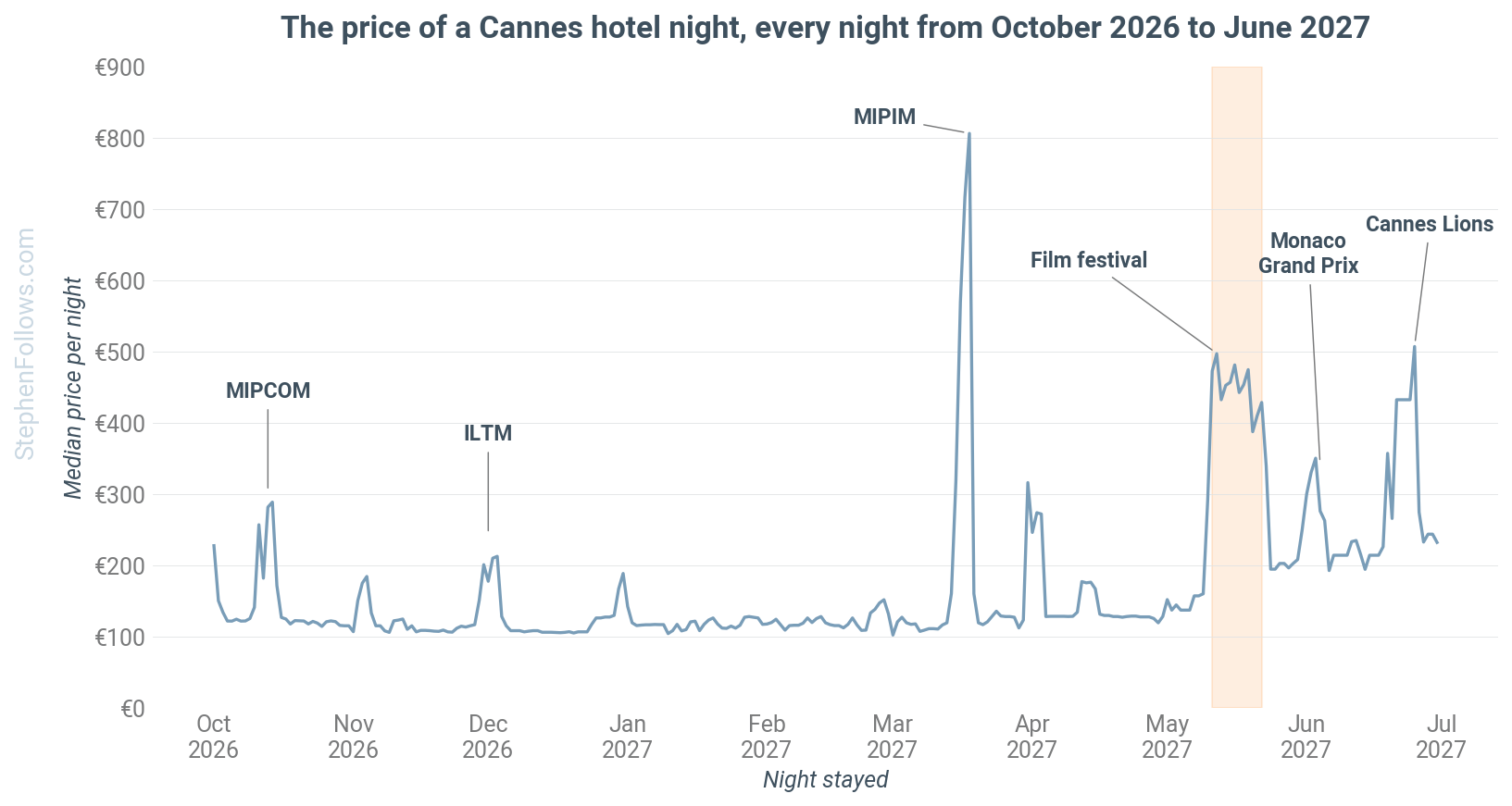The width and height of the screenshot is (1512, 806).
Task: Select the €500 y-axis tick label
Action: click(120, 352)
